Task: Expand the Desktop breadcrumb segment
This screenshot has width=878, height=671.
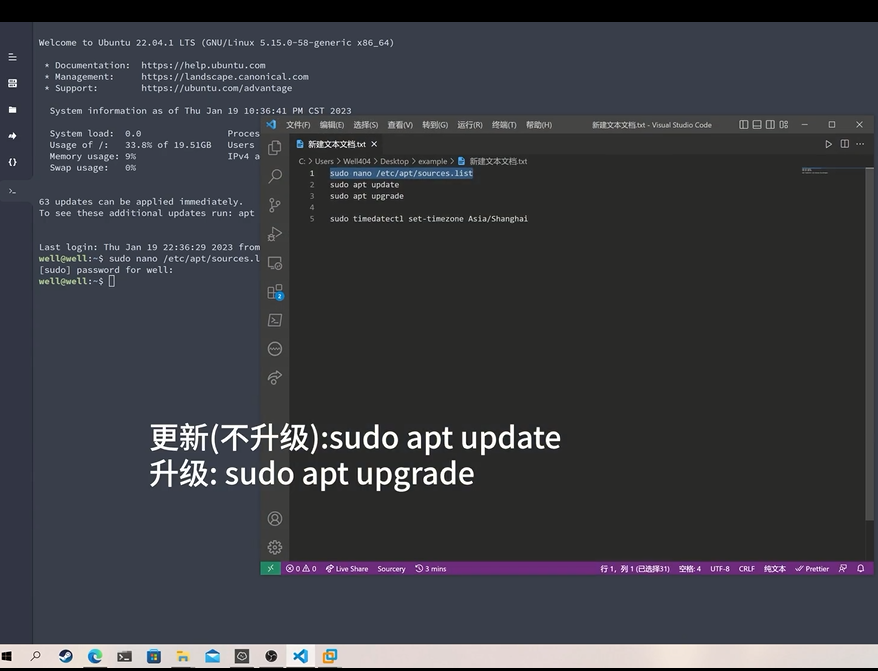Action: point(394,161)
